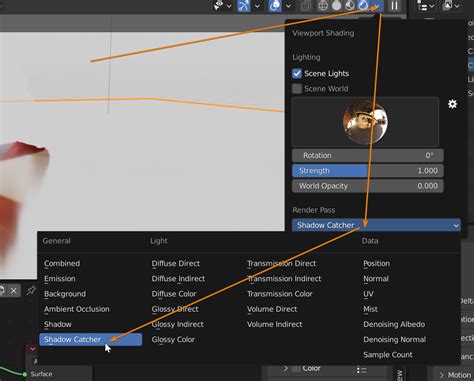Select the Denoising Albedo pass

click(x=394, y=324)
